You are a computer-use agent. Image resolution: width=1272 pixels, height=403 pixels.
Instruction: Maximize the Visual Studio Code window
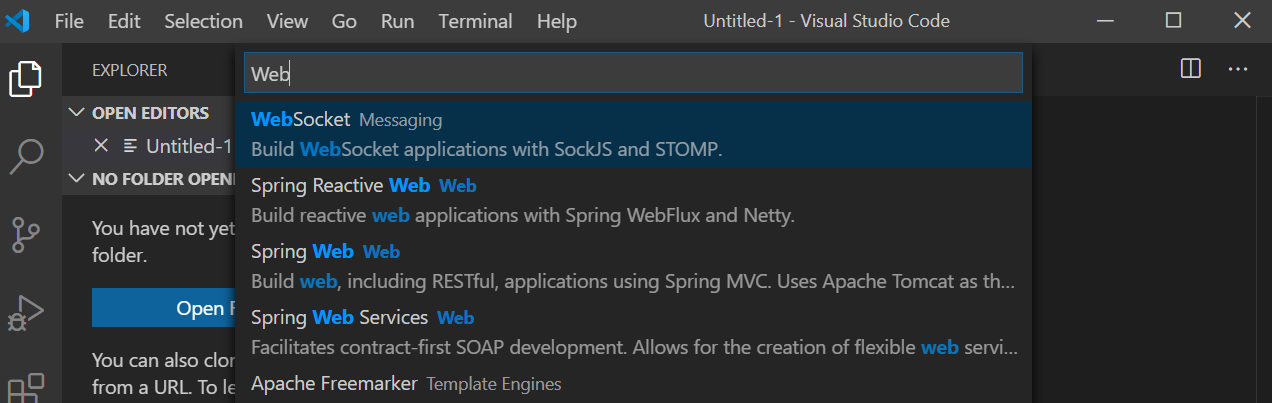pyautogui.click(x=1174, y=20)
